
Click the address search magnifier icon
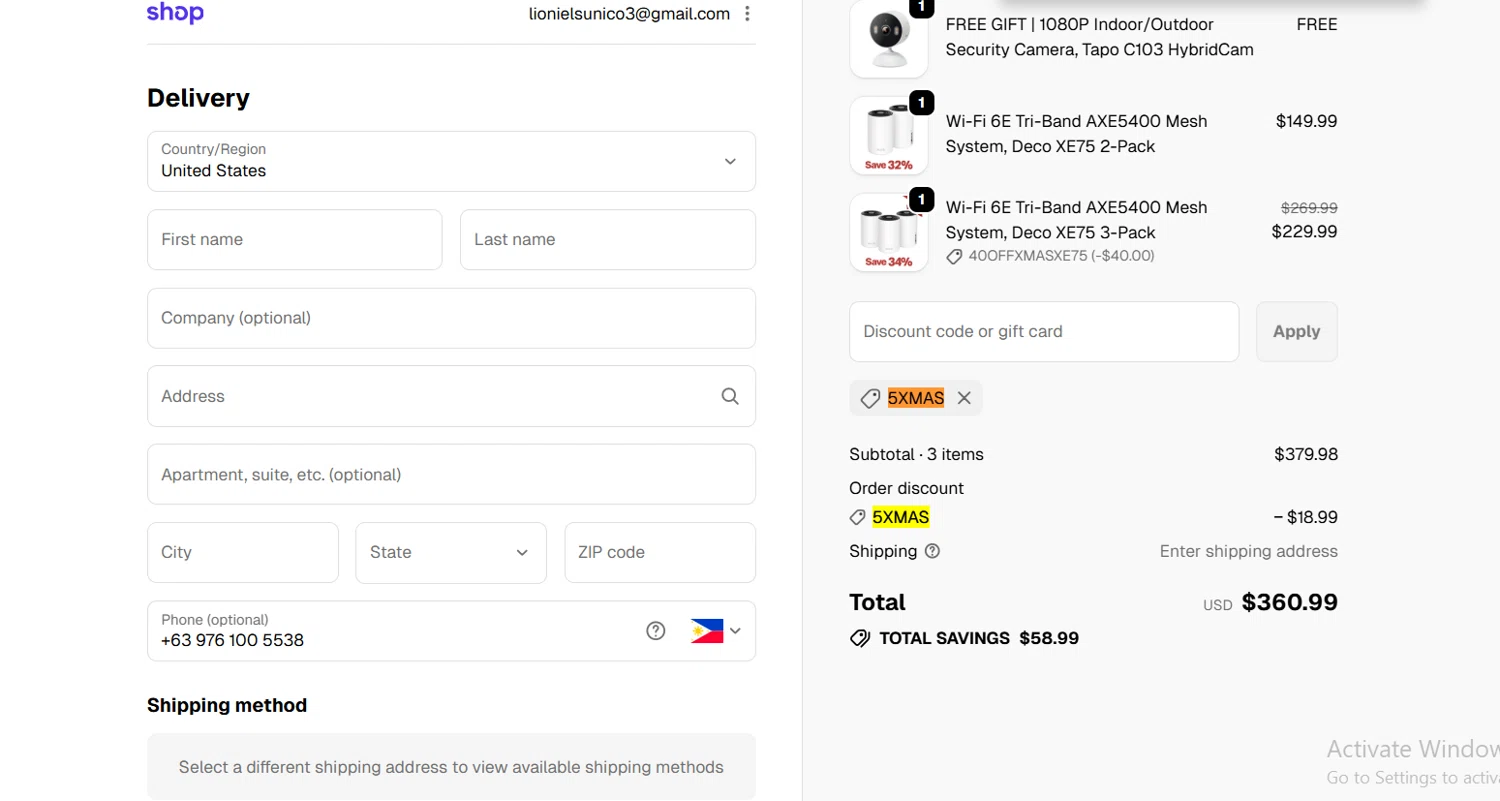730,396
